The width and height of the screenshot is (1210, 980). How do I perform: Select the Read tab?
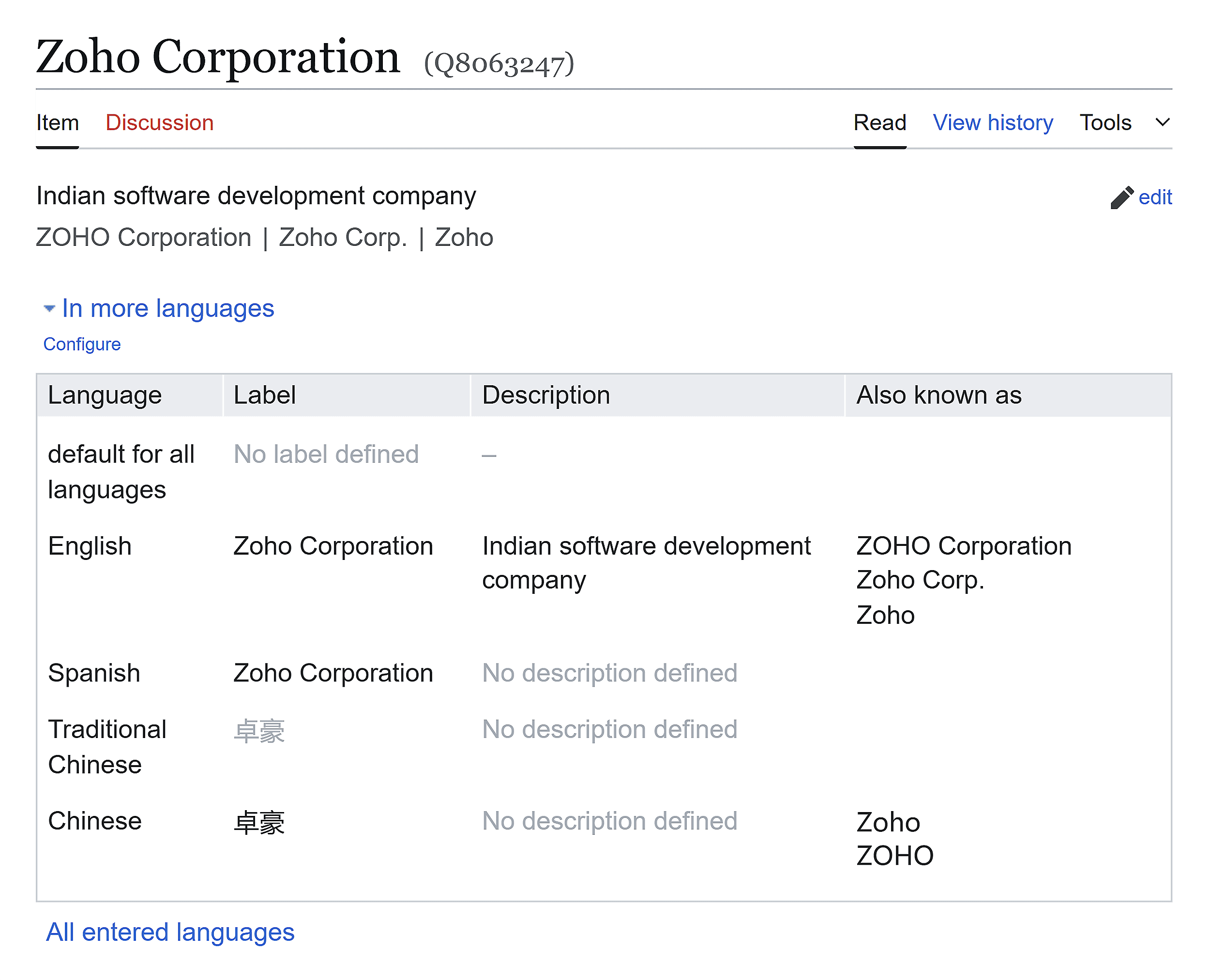coord(880,122)
